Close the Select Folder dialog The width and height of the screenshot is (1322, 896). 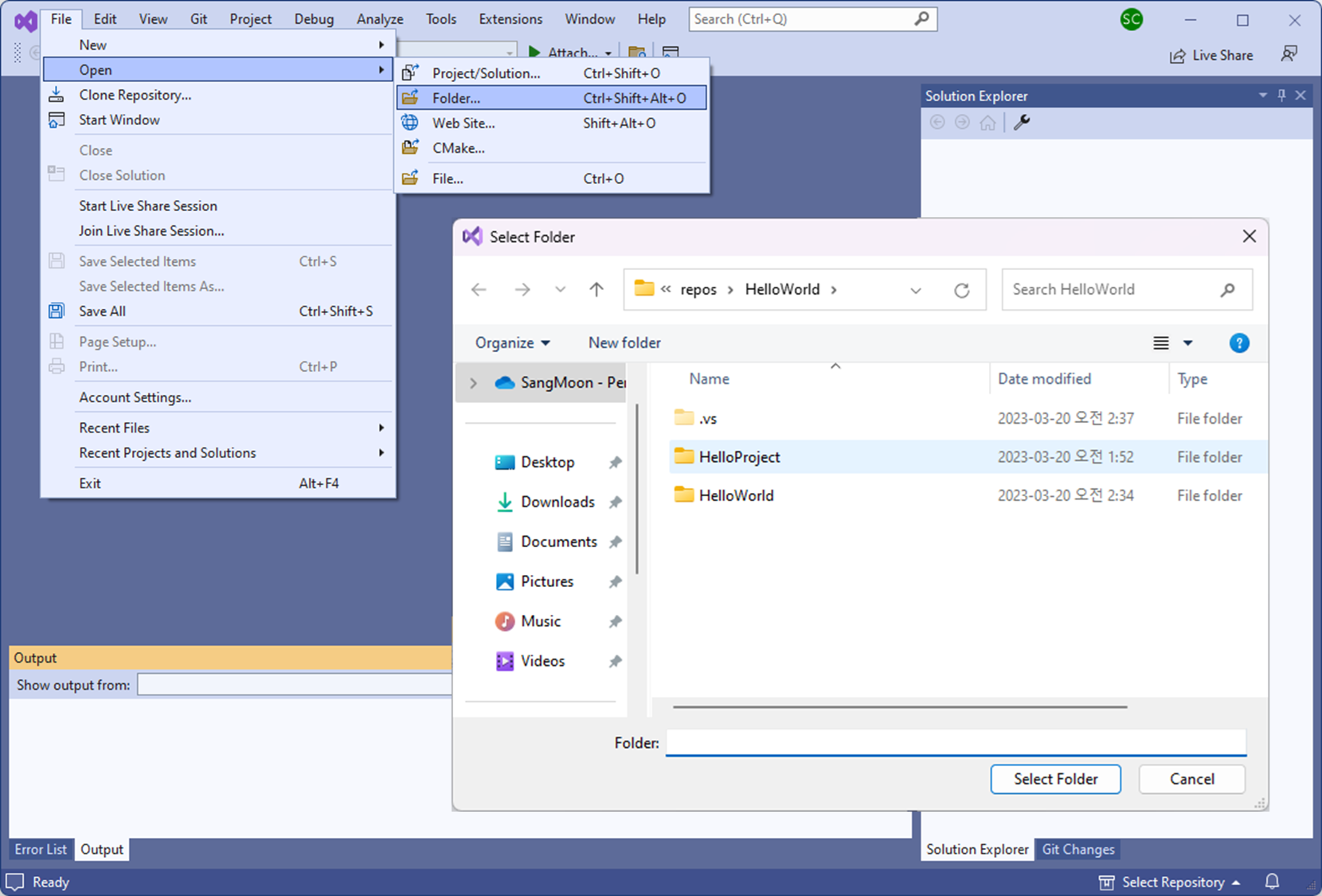[x=1249, y=237]
